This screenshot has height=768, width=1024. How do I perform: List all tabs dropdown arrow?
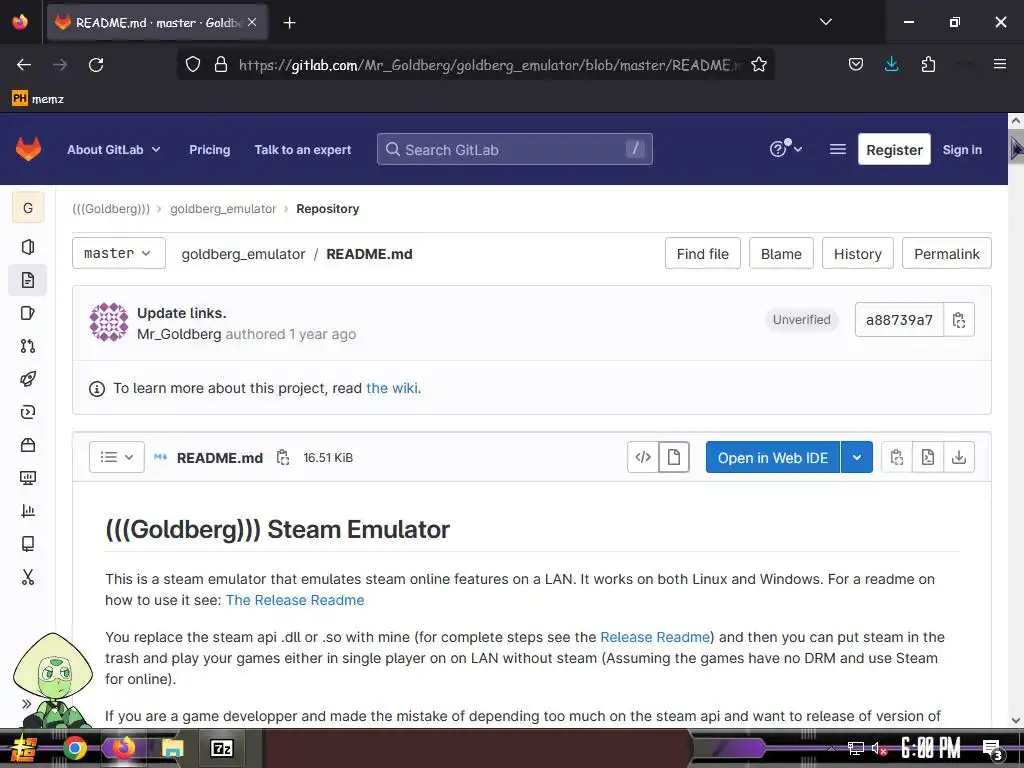[x=825, y=22]
